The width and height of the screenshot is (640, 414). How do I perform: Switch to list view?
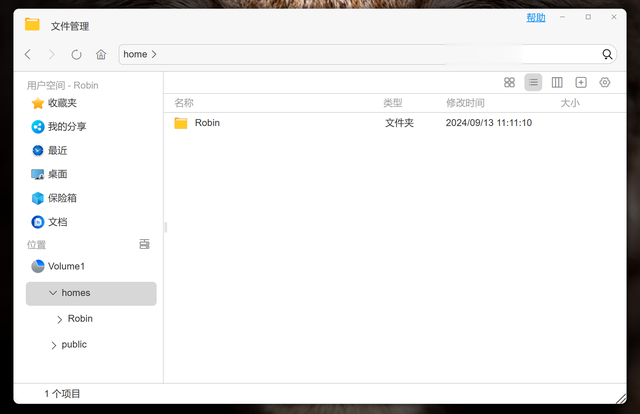point(533,82)
